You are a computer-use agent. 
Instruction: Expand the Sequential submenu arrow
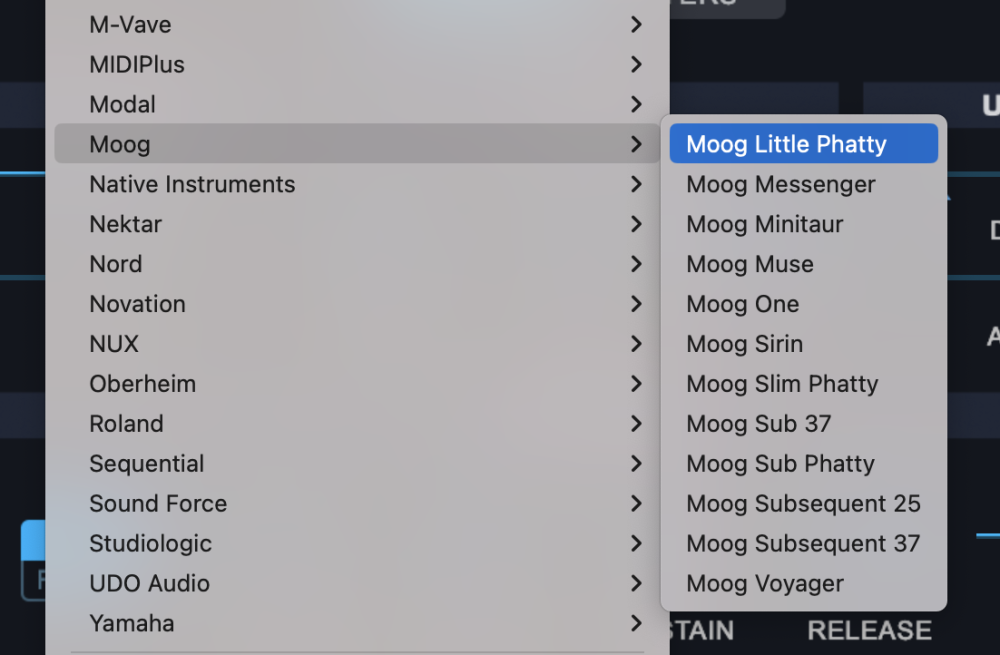point(637,464)
